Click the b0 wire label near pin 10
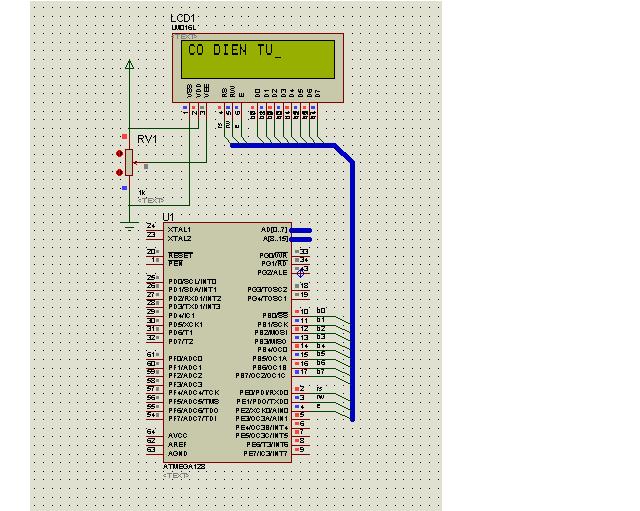 [321, 311]
